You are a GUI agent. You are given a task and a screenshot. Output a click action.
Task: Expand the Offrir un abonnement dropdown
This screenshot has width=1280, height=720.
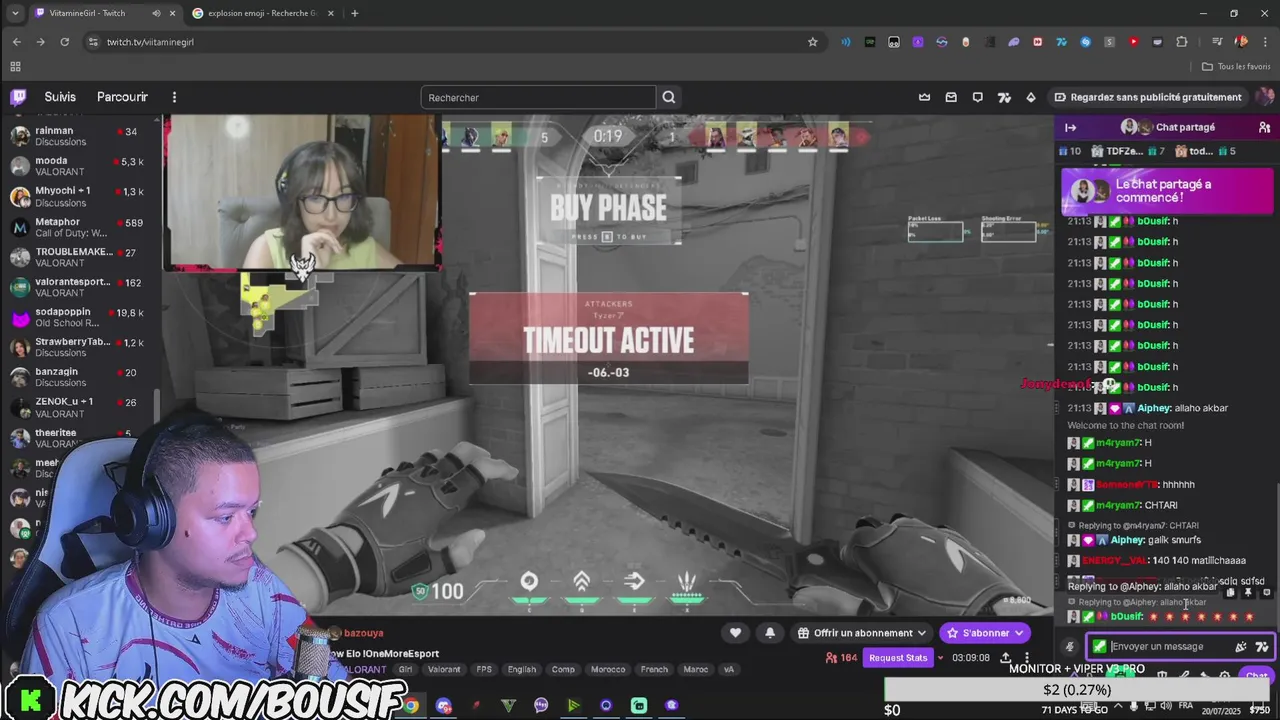tap(921, 633)
